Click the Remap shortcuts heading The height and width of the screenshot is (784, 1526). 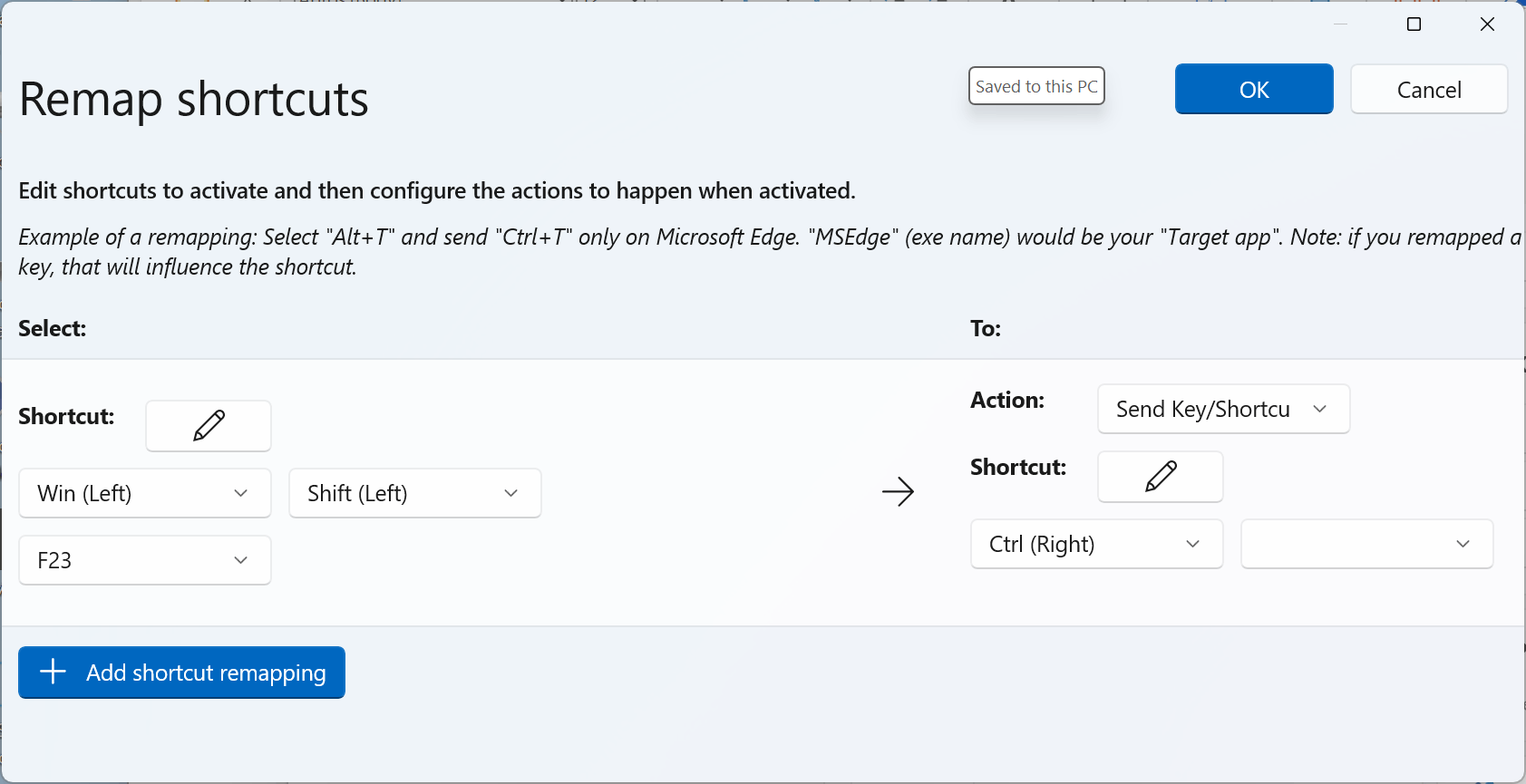tap(194, 99)
